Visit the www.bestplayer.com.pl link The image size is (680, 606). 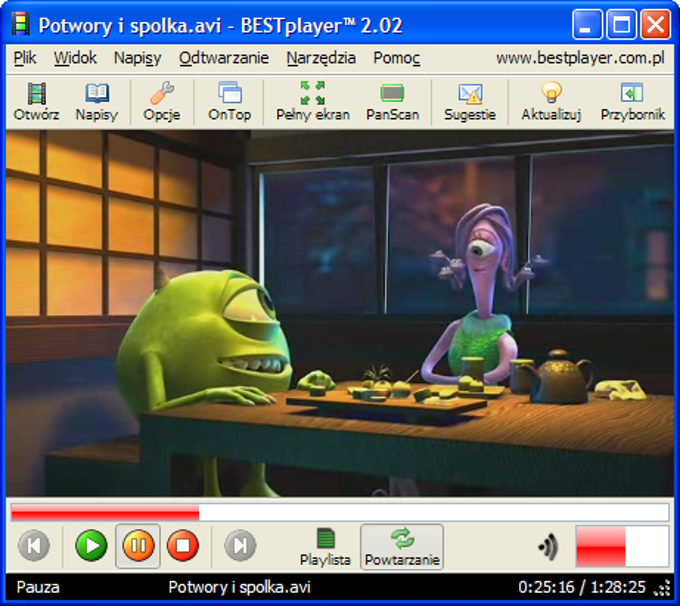pos(580,58)
